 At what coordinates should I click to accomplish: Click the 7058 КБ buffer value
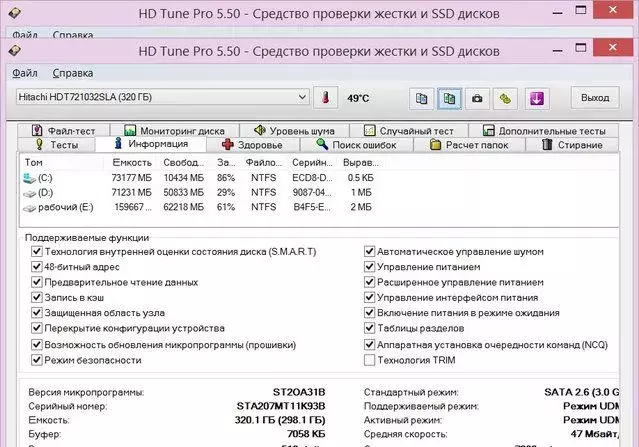[x=306, y=434]
